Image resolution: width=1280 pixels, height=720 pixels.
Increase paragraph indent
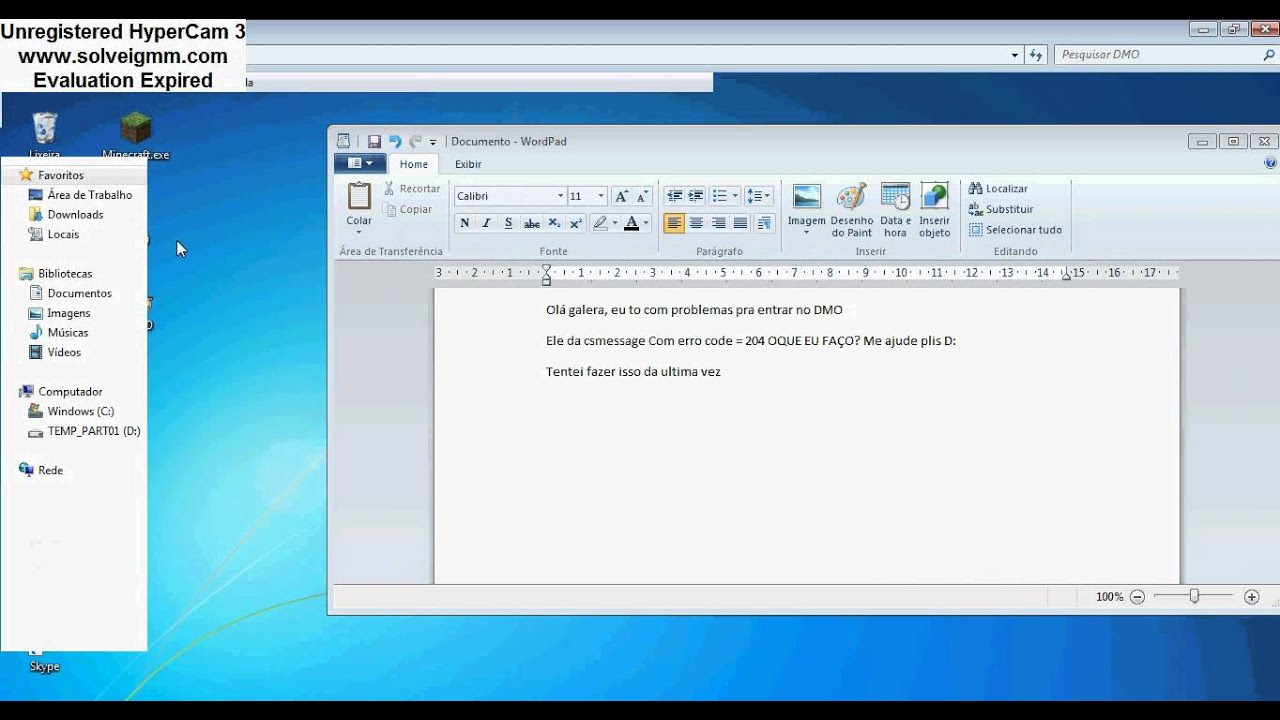pyautogui.click(x=696, y=196)
